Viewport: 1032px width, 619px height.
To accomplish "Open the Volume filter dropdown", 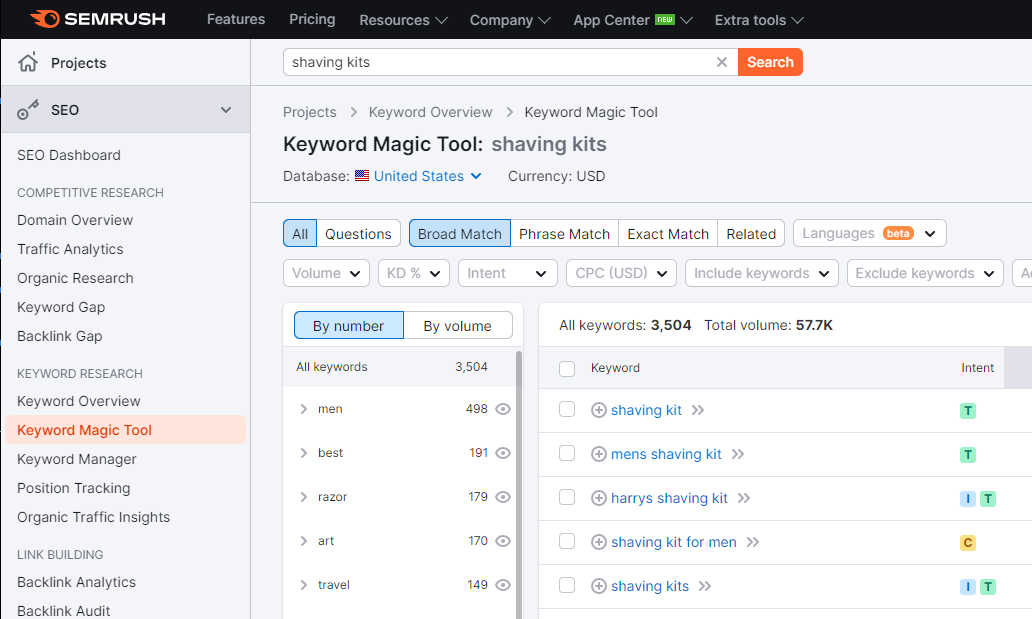I will coord(326,272).
